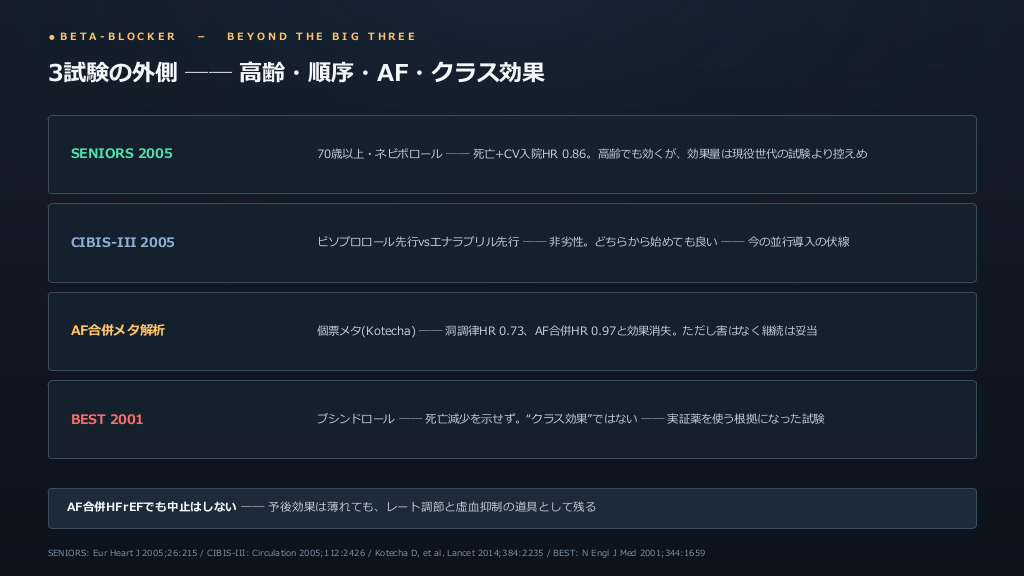Click the ブシンドロール description text

pos(570,419)
